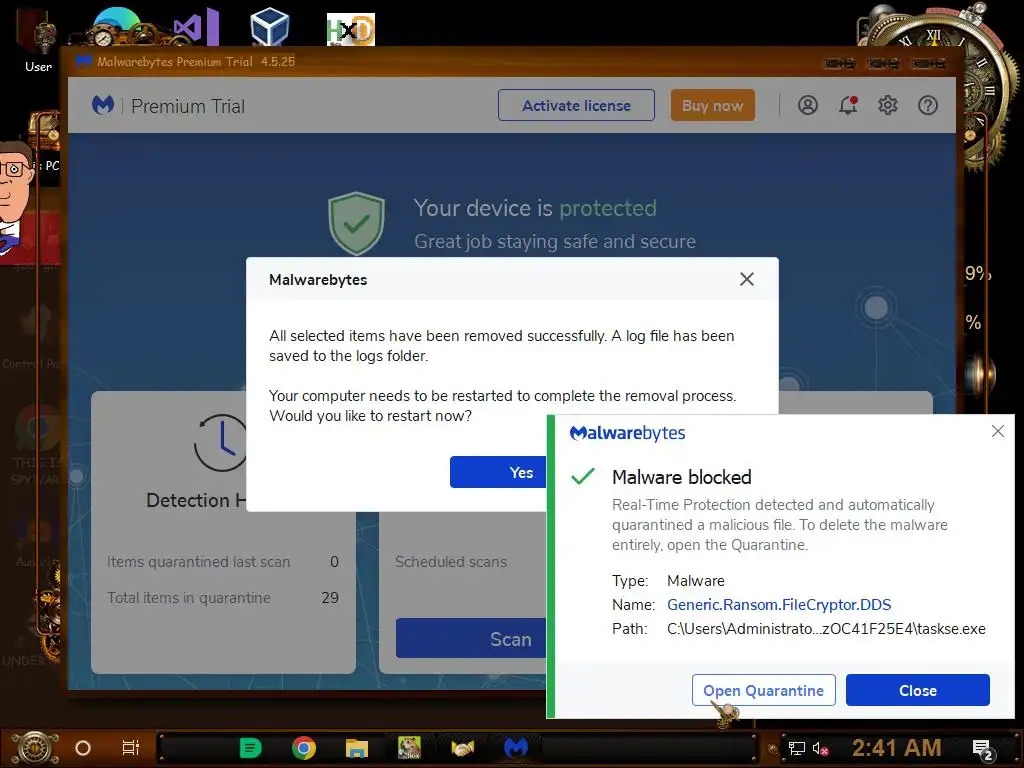The height and width of the screenshot is (768, 1024).
Task: Click the Cortana circle on the taskbar
Action: (x=83, y=748)
